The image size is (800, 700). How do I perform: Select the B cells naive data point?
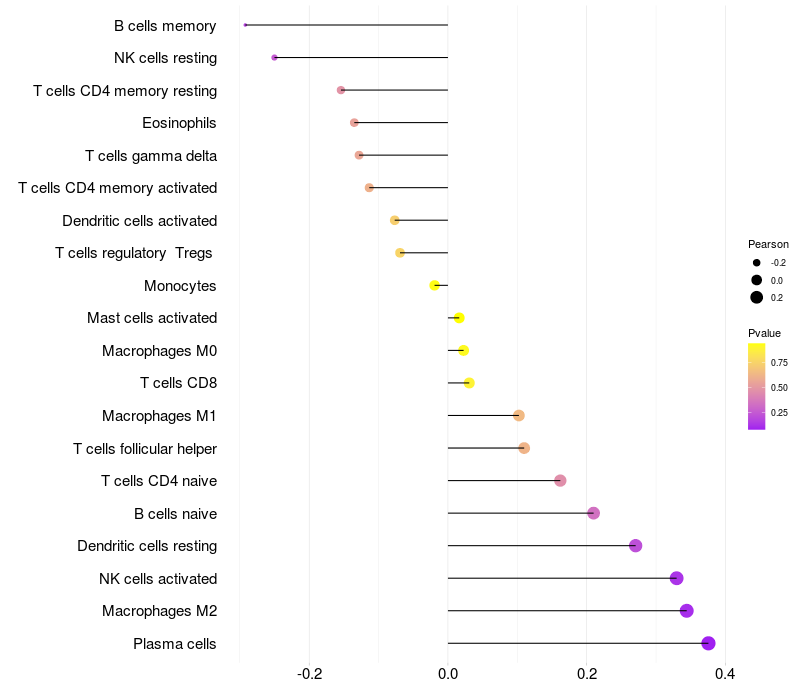[593, 513]
